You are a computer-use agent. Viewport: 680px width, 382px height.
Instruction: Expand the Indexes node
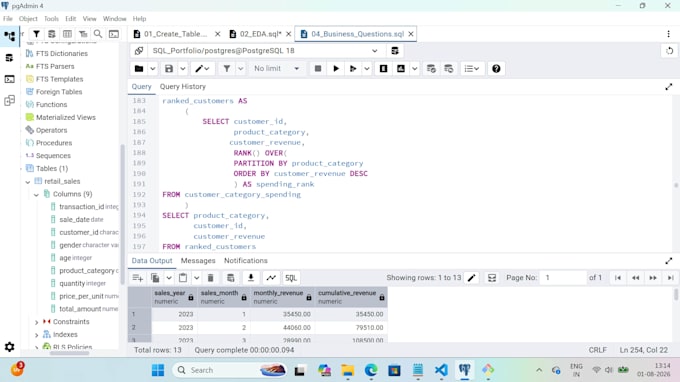pos(36,335)
